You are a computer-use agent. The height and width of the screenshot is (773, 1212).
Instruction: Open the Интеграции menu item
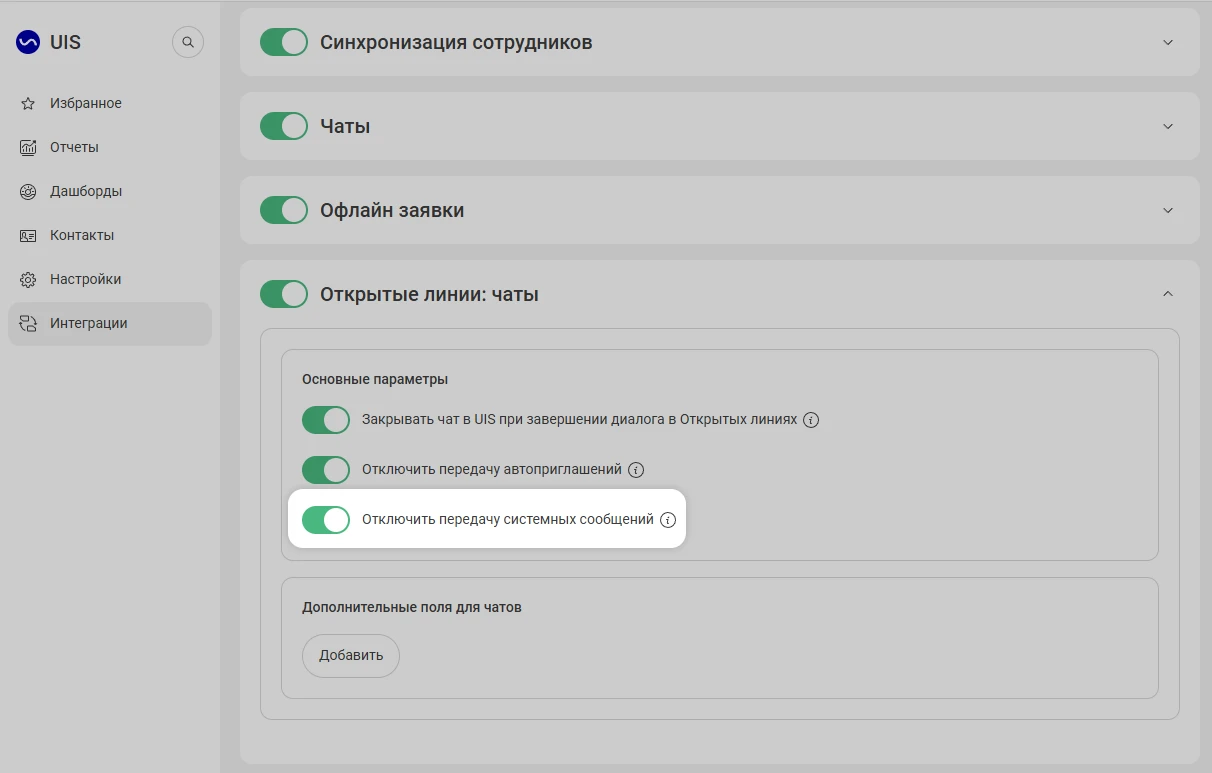(x=110, y=324)
